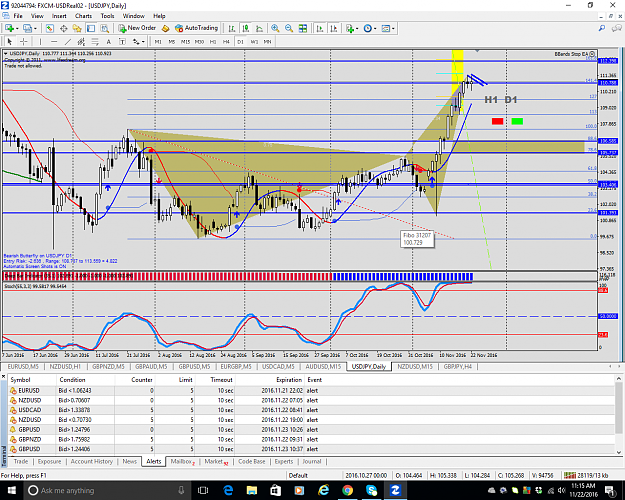The image size is (625, 500).
Task: Select the Fibonacci retracement tool
Action: [95, 41]
